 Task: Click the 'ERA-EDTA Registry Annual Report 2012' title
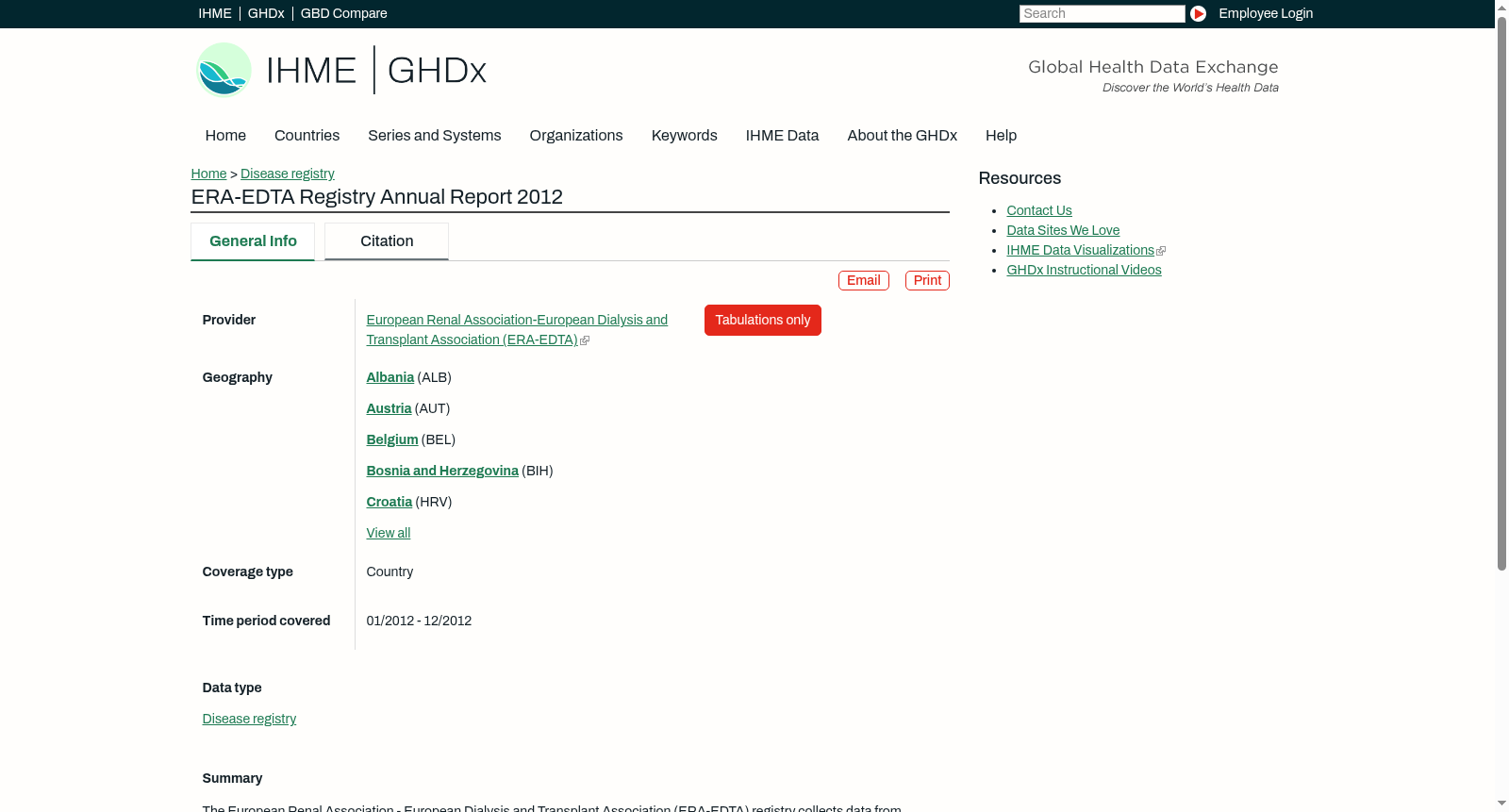click(x=377, y=197)
